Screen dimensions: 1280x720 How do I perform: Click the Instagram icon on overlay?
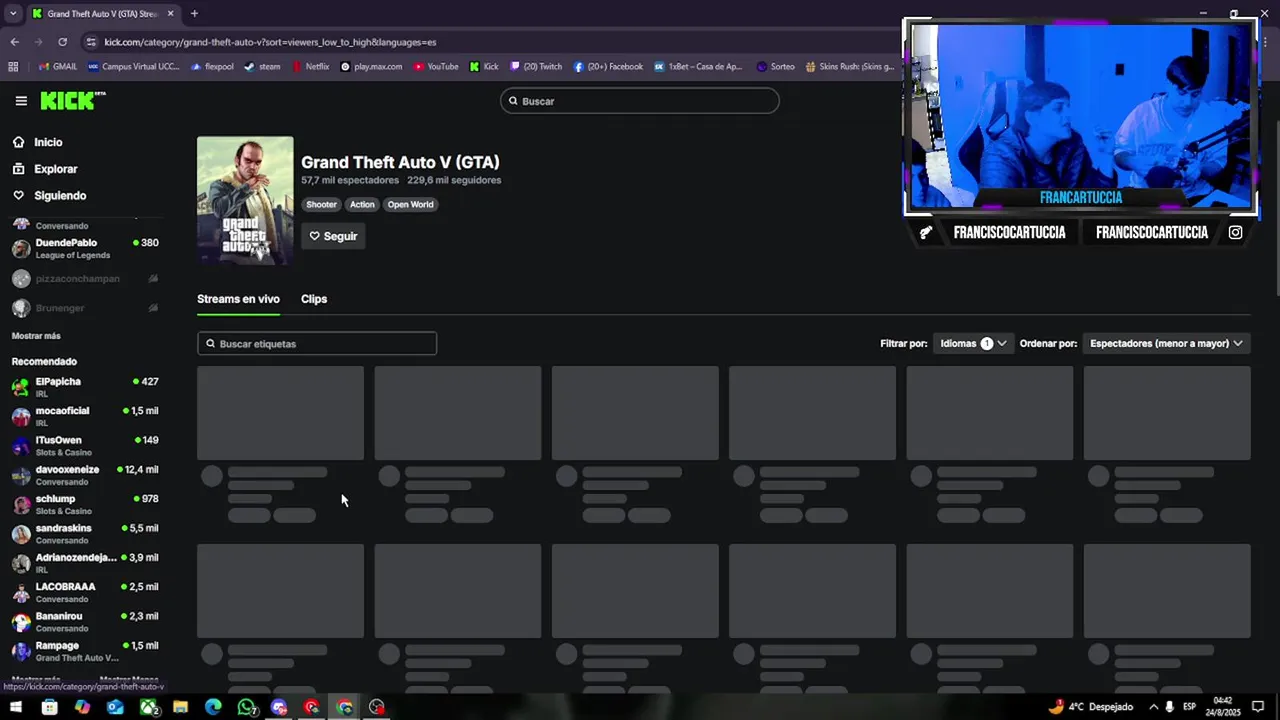pyautogui.click(x=1236, y=232)
